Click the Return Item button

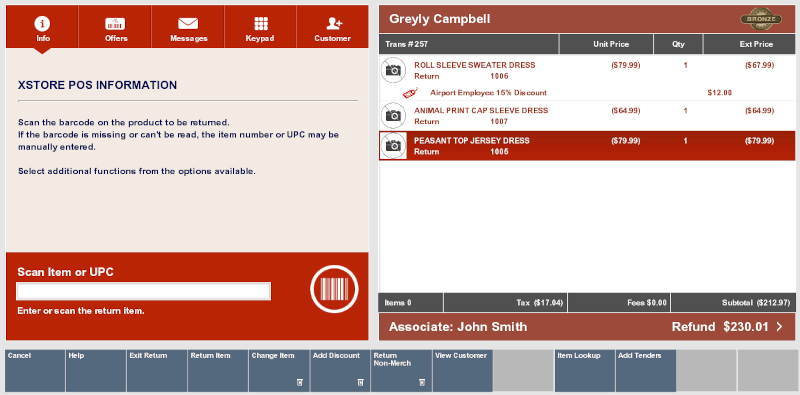pos(218,371)
